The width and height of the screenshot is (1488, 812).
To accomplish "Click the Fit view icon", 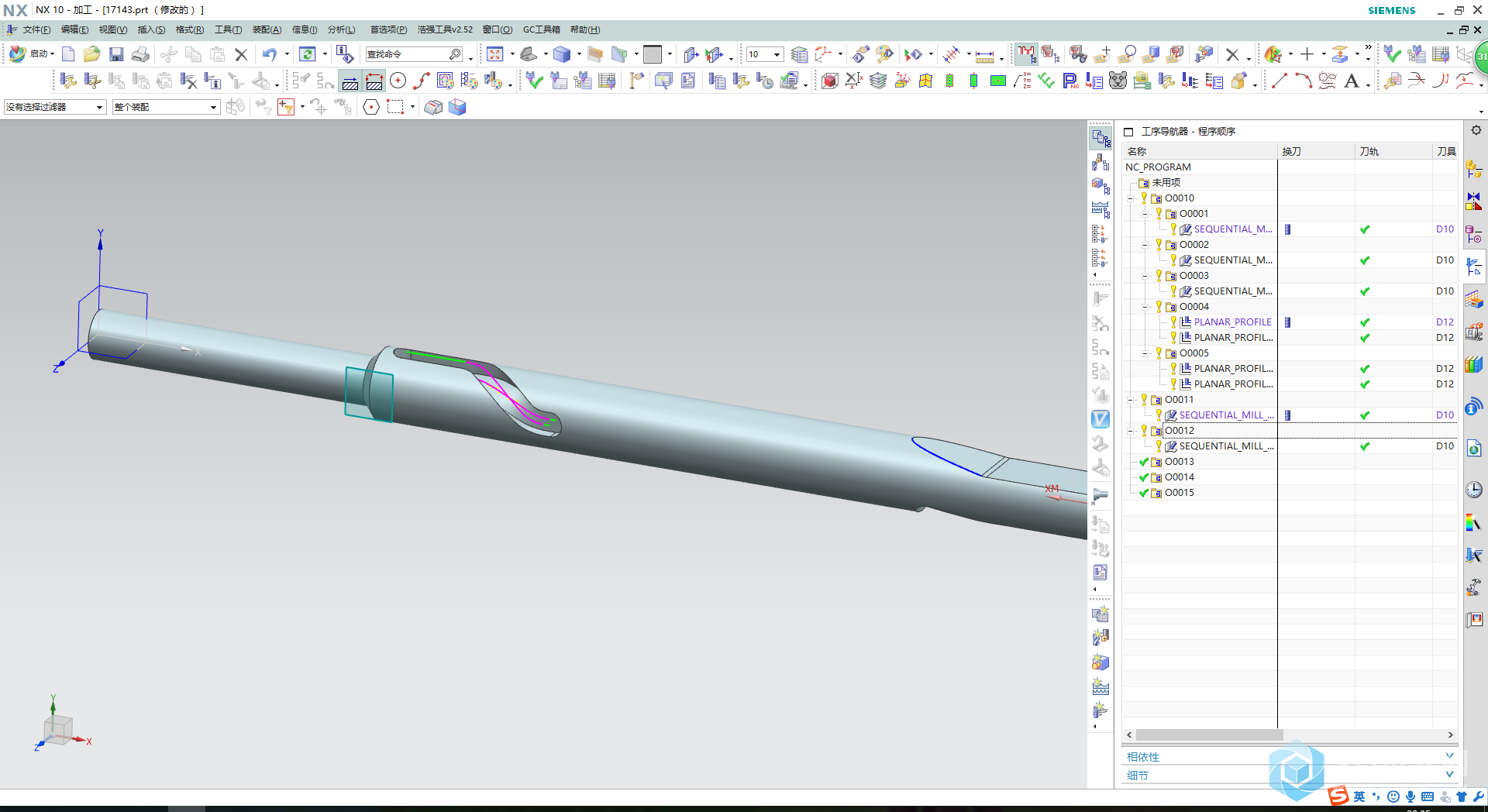I will click(495, 54).
